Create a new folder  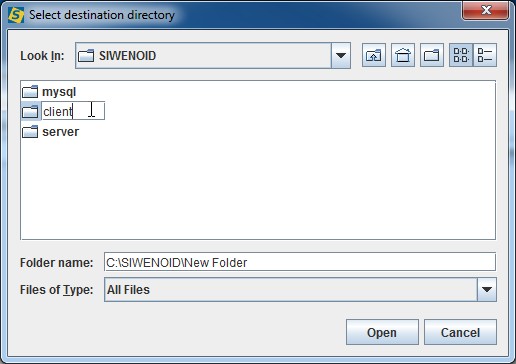tap(432, 55)
